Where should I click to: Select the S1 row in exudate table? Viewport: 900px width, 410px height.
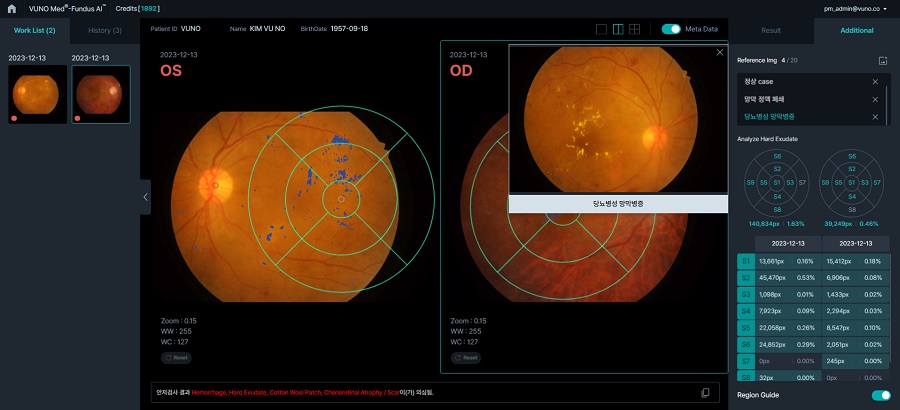pyautogui.click(x=745, y=260)
